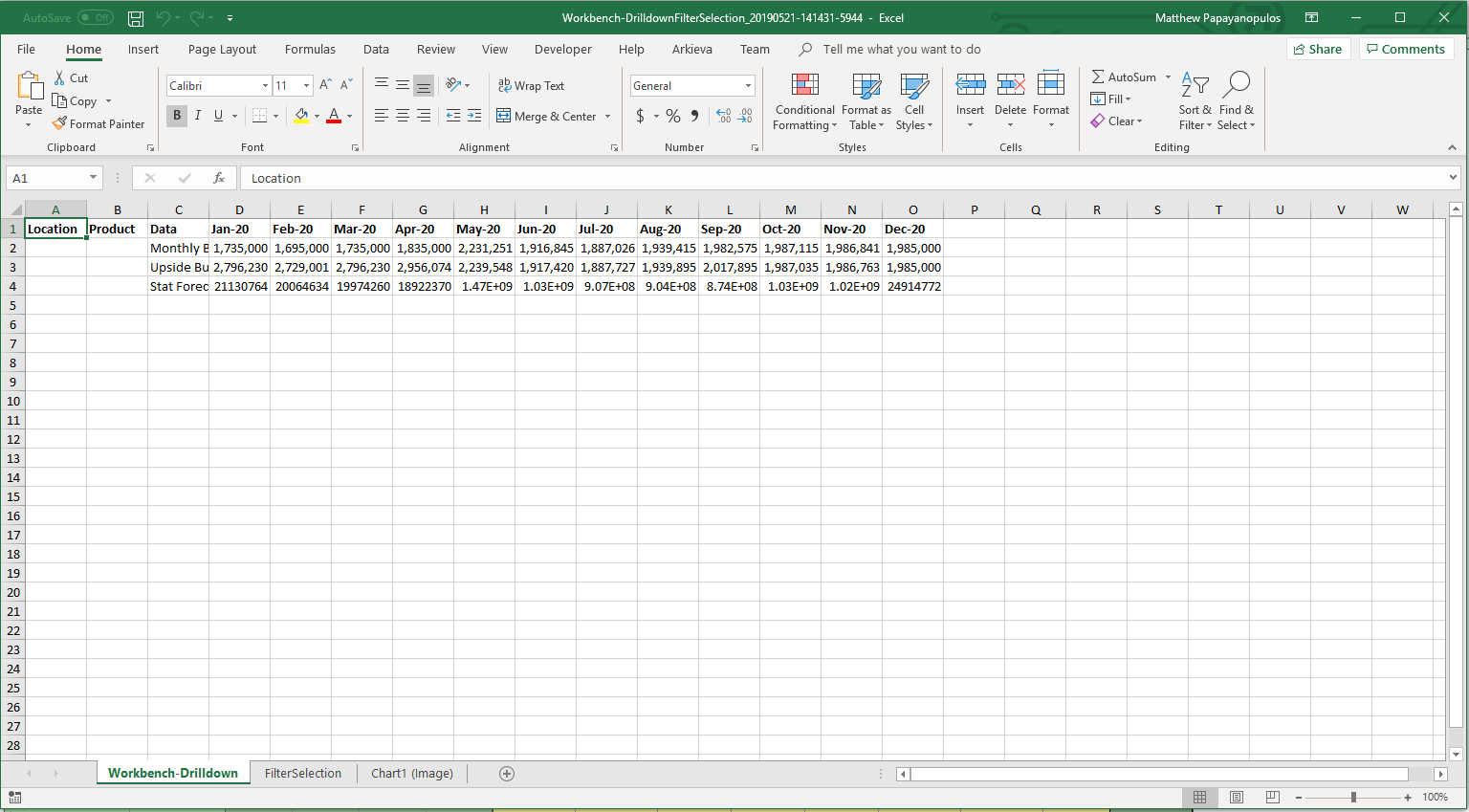Click Increase Decimal icon
The image size is (1469, 812).
(x=724, y=116)
